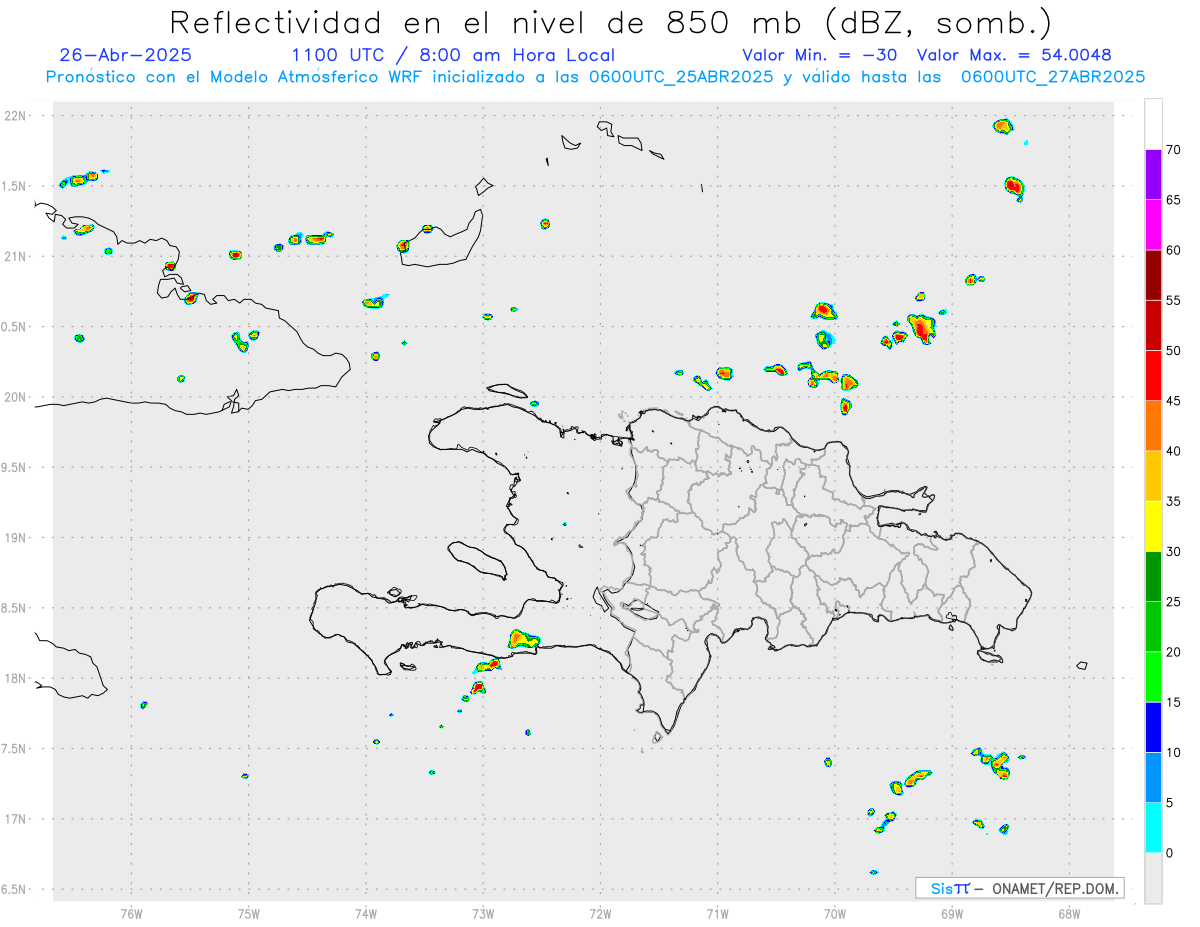Screen dimensions: 1200x927
Task: Click the colorbar value label '65'
Action: (x=1173, y=200)
